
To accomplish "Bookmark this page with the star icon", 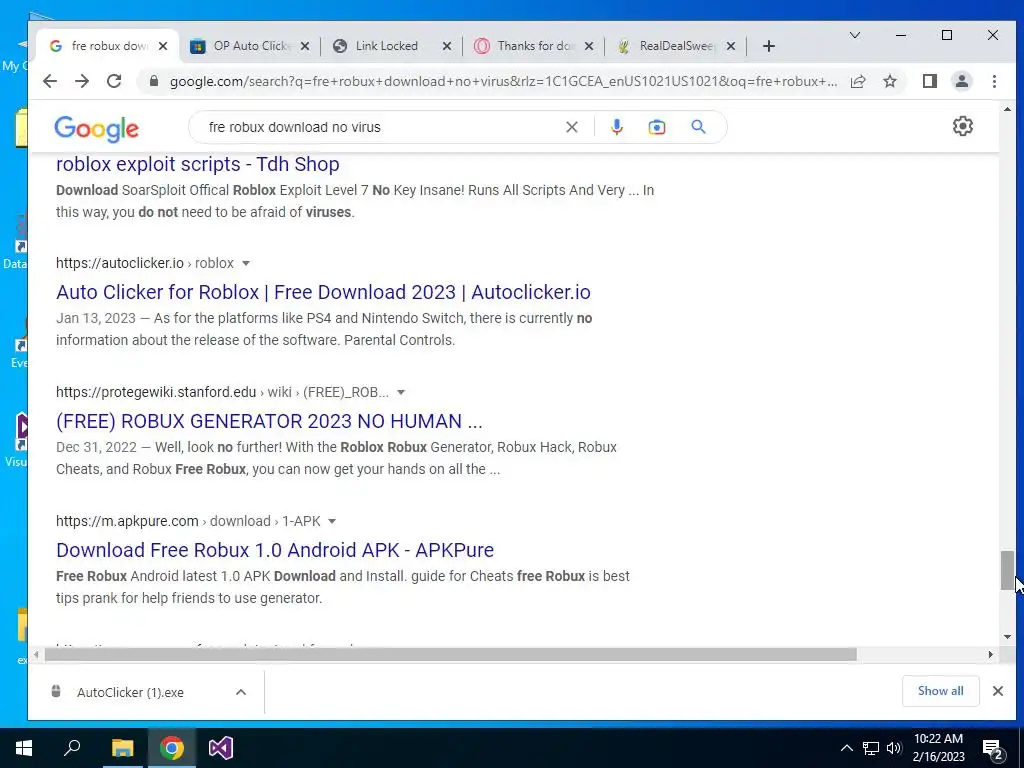I will pos(889,81).
